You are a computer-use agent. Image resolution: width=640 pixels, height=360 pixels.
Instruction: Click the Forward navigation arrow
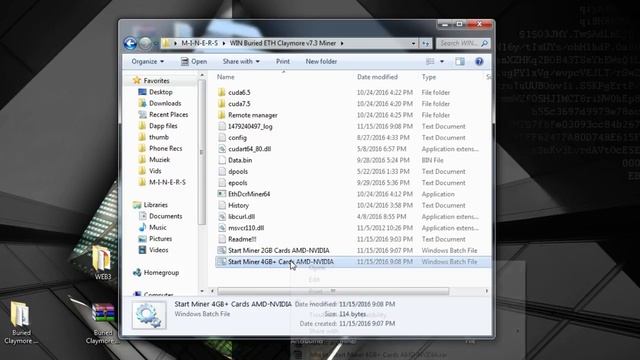pos(145,43)
